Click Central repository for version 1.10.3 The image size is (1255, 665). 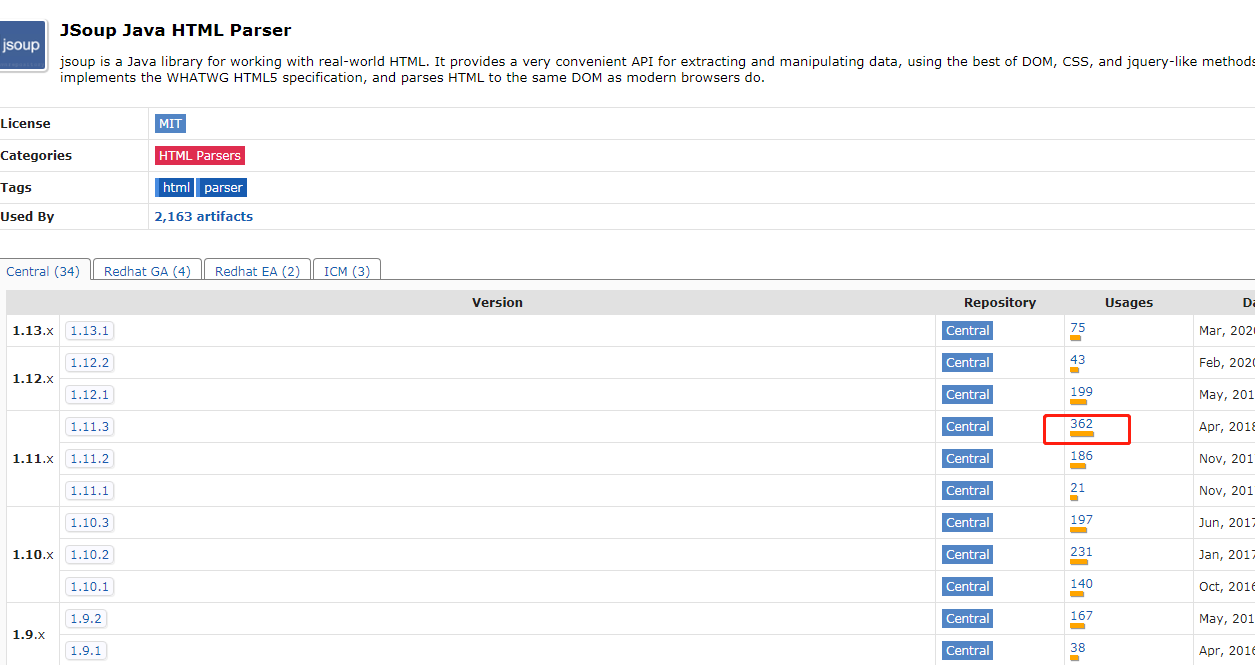click(x=967, y=523)
